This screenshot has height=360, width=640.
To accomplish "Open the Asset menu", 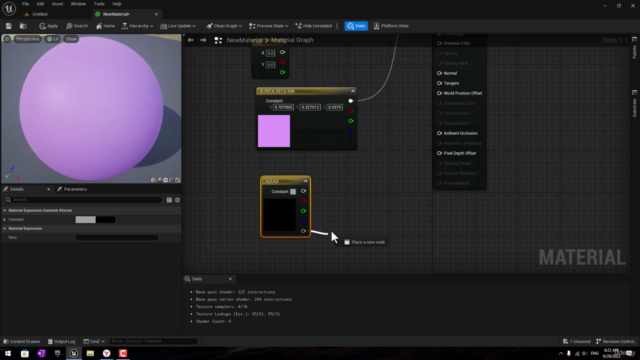I will tap(57, 4).
